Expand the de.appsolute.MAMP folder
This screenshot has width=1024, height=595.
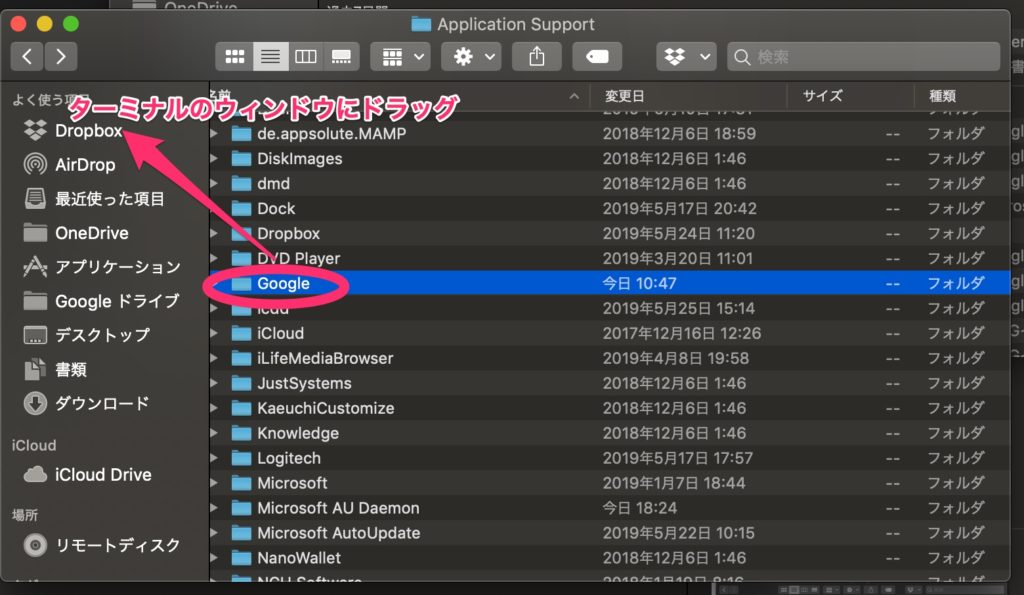[214, 133]
